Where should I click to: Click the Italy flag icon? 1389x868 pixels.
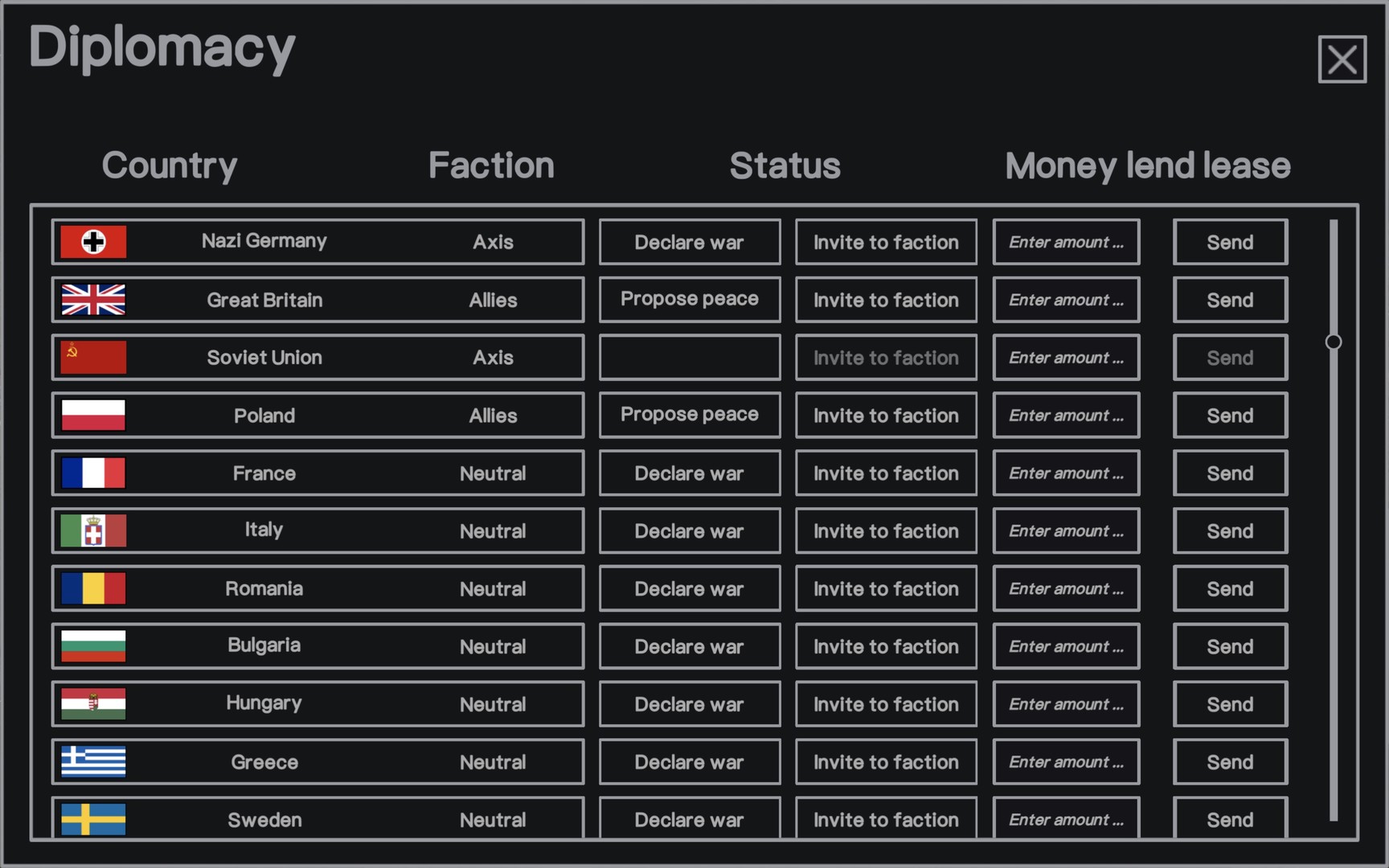[93, 531]
